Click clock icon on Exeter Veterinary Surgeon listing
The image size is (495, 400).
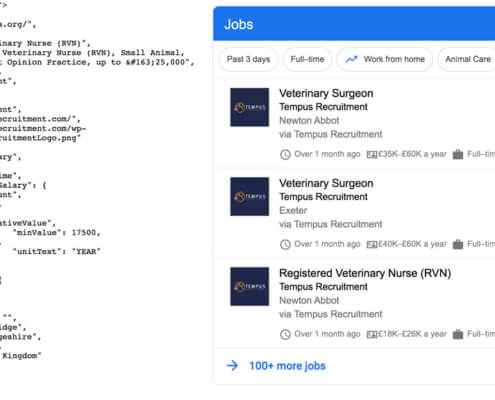coord(285,245)
